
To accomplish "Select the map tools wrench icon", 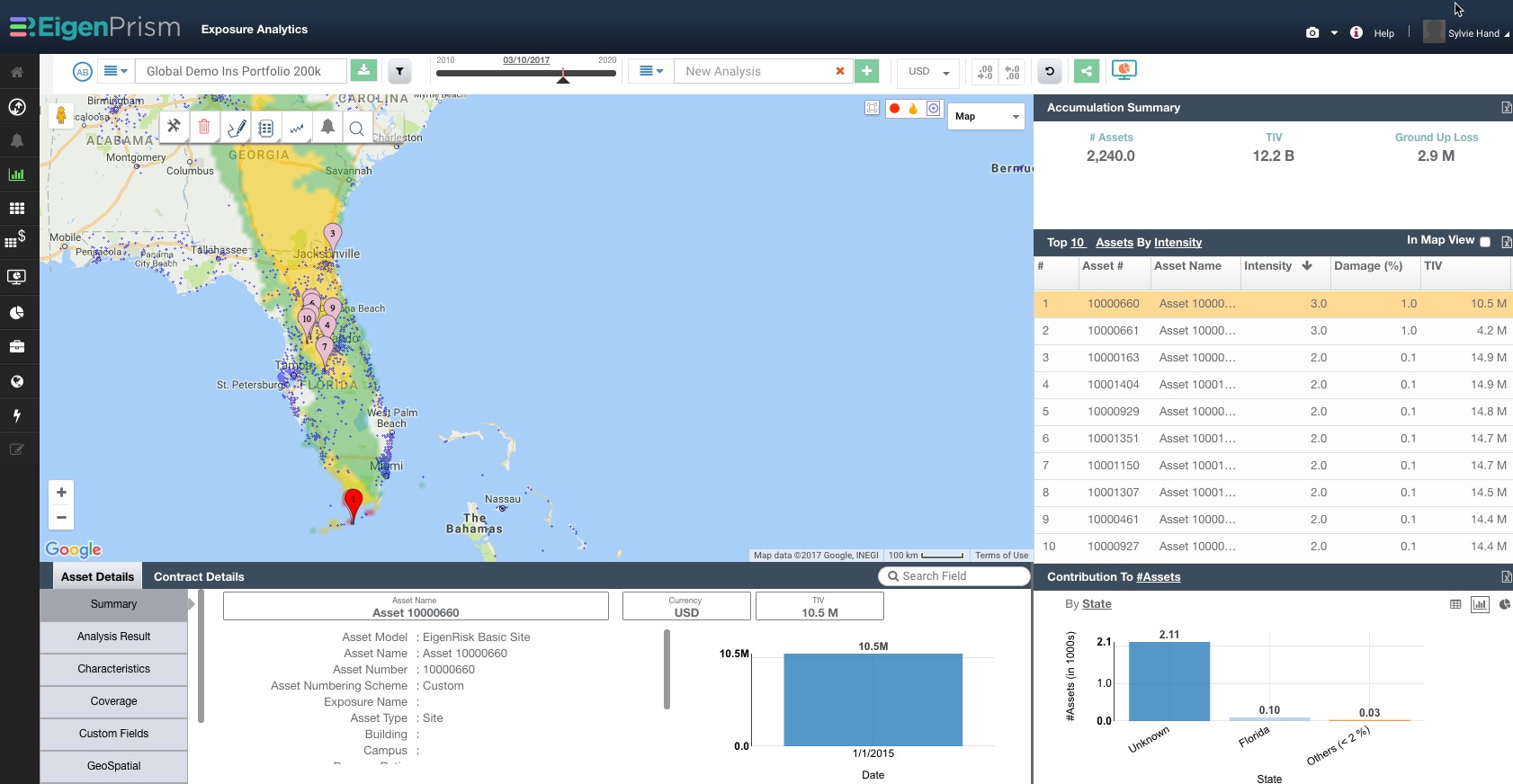I will click(174, 127).
